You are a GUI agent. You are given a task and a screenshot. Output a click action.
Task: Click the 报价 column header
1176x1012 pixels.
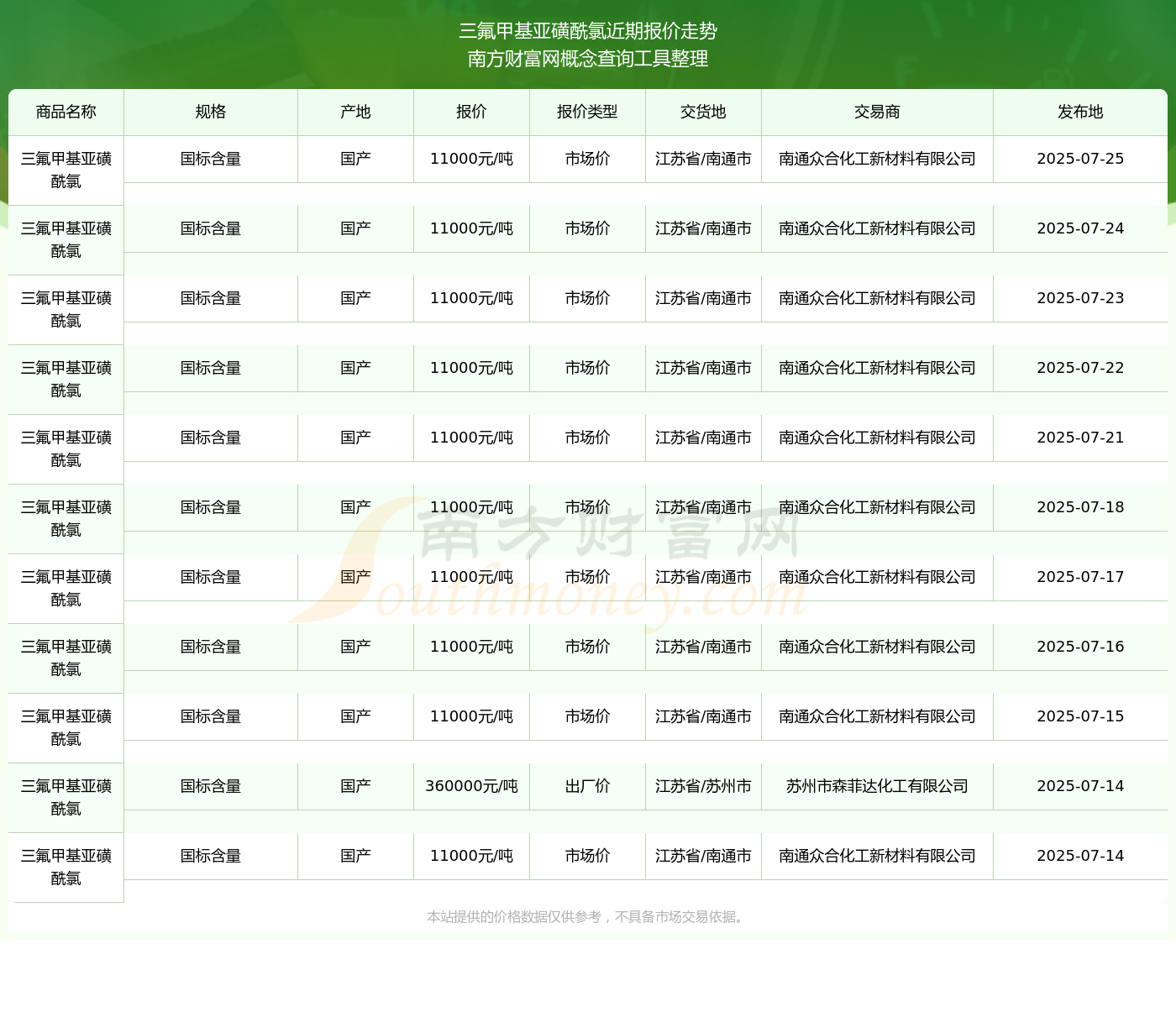(472, 112)
